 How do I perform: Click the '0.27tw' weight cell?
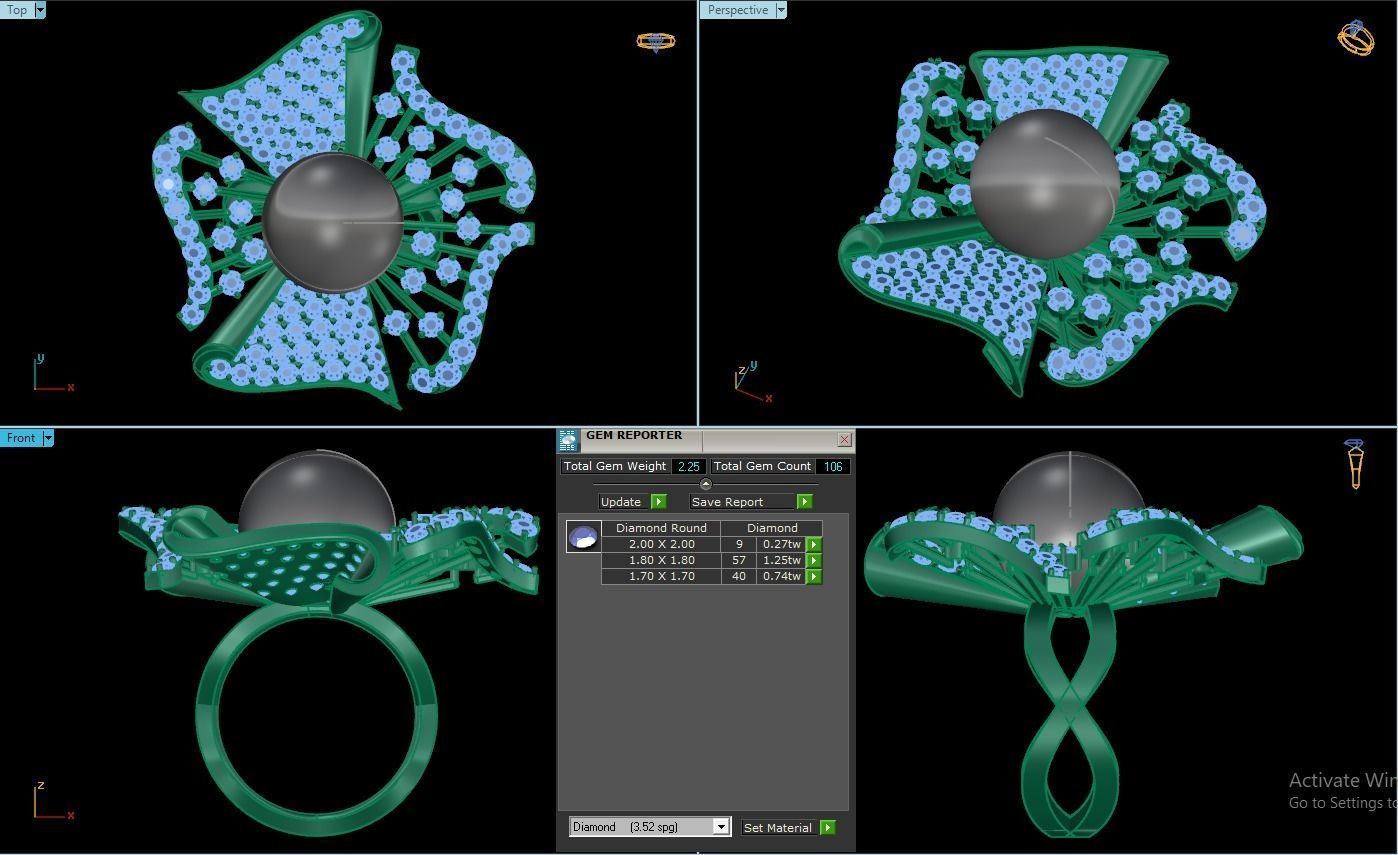pos(782,544)
